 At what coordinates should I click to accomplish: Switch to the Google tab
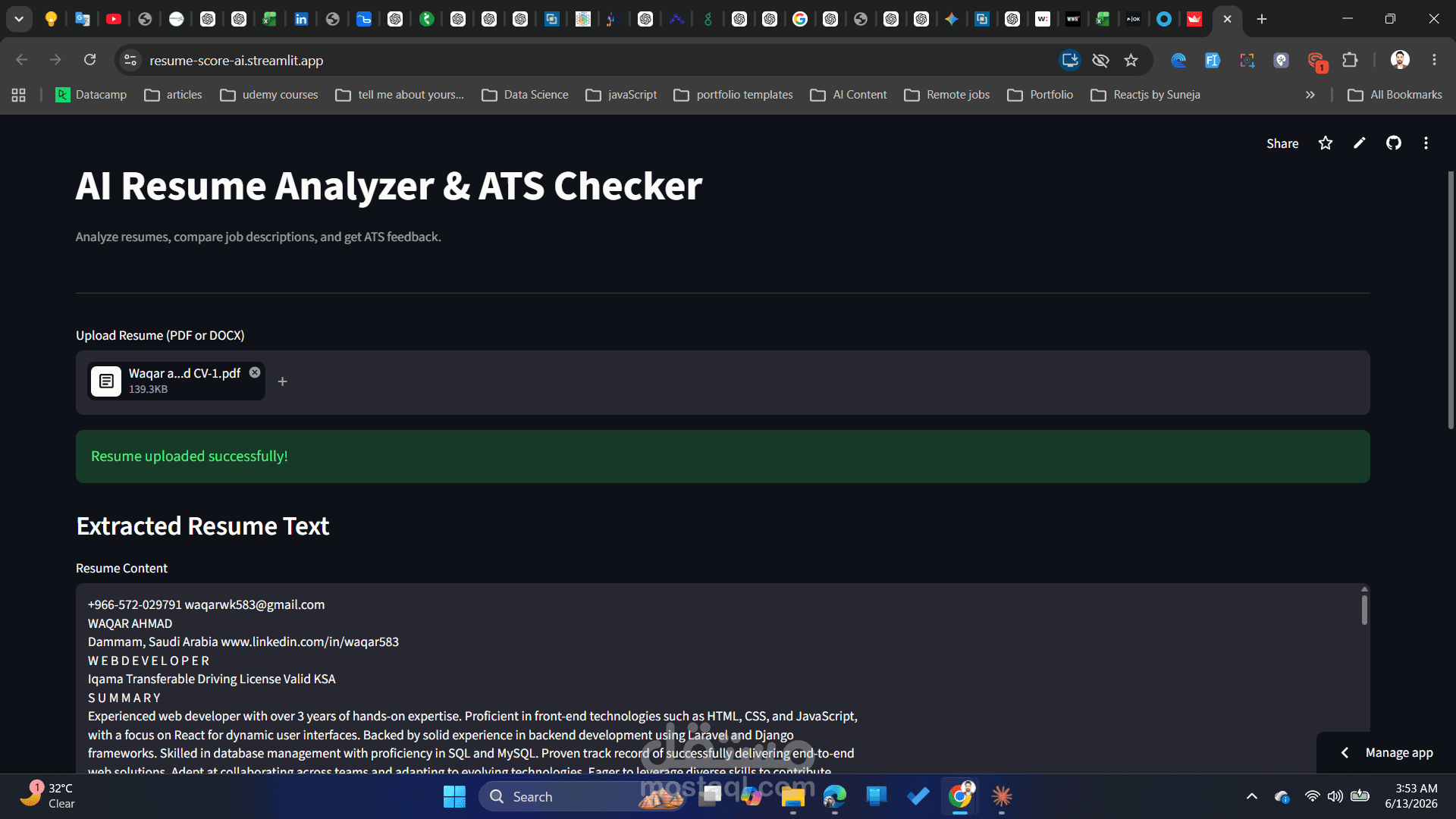(x=800, y=19)
